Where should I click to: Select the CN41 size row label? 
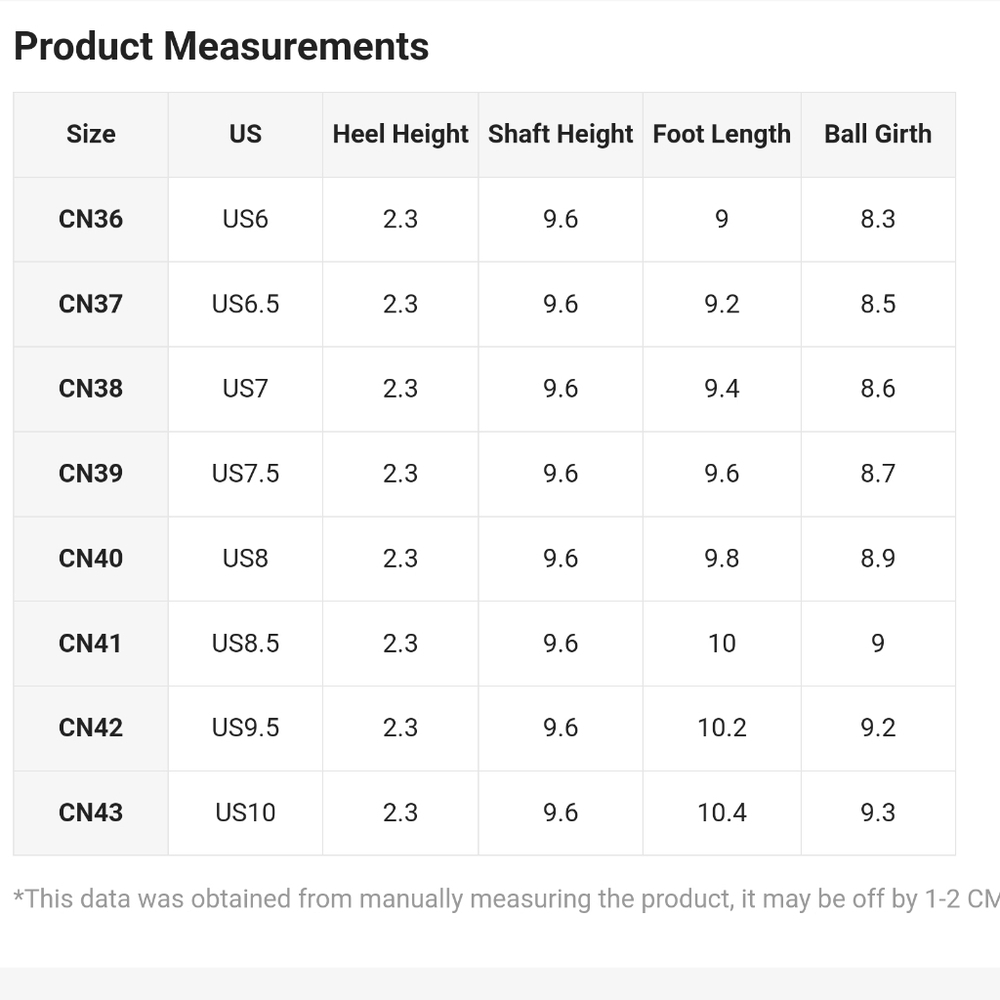[x=91, y=643]
